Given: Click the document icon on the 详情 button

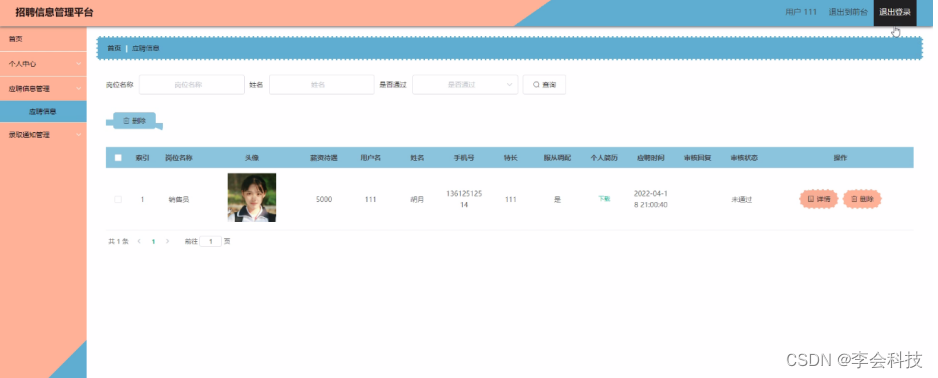Looking at the screenshot, I should coord(811,199).
